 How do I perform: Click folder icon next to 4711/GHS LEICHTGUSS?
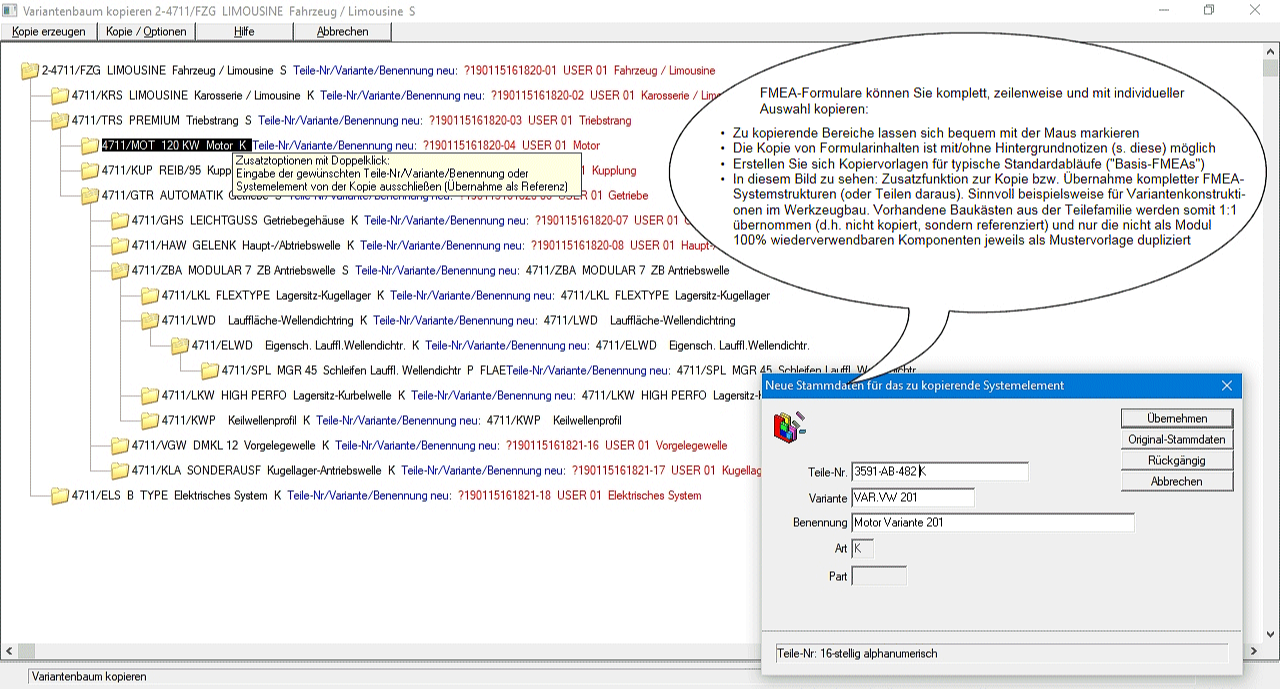[120, 221]
